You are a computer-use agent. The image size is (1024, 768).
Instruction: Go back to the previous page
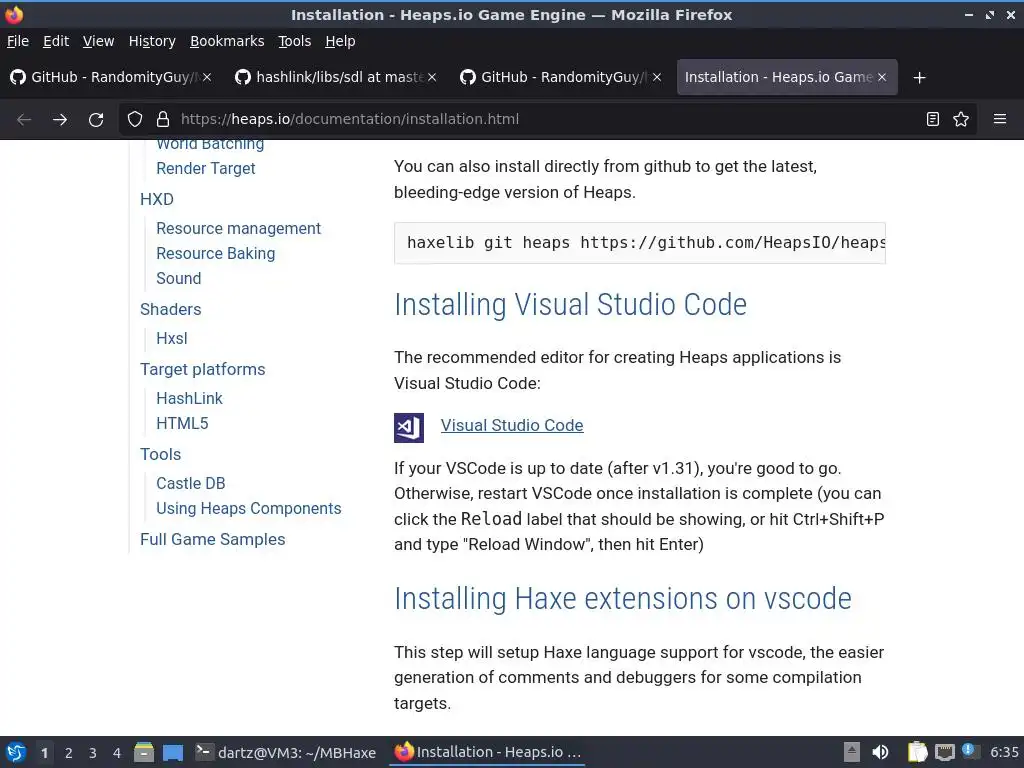(x=24, y=120)
